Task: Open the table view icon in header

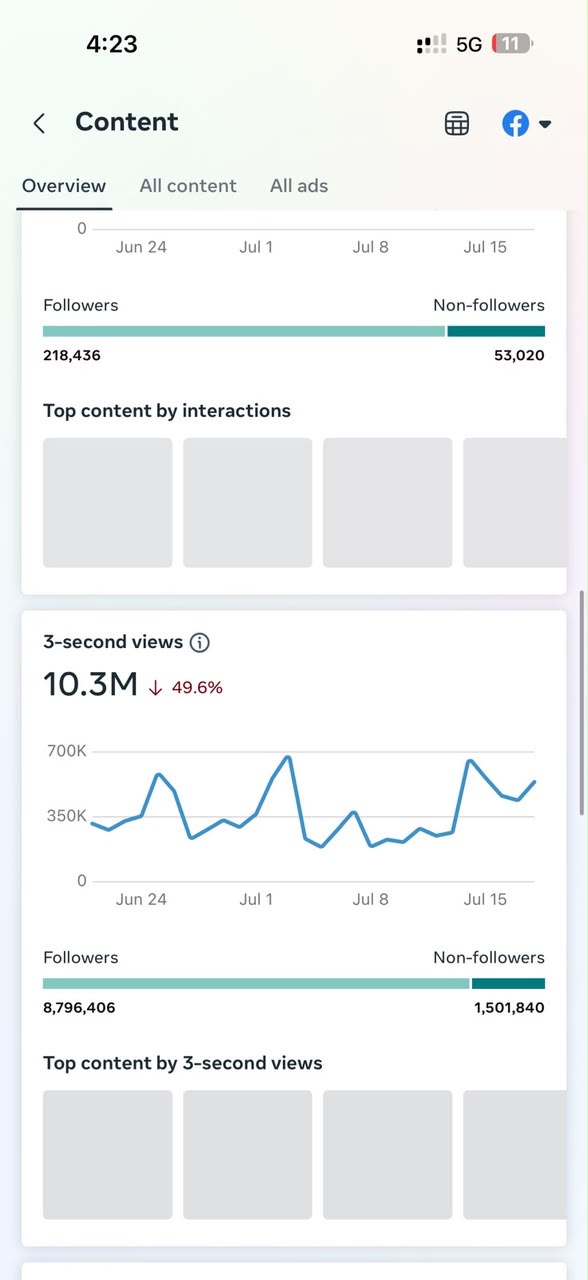Action: click(x=457, y=123)
